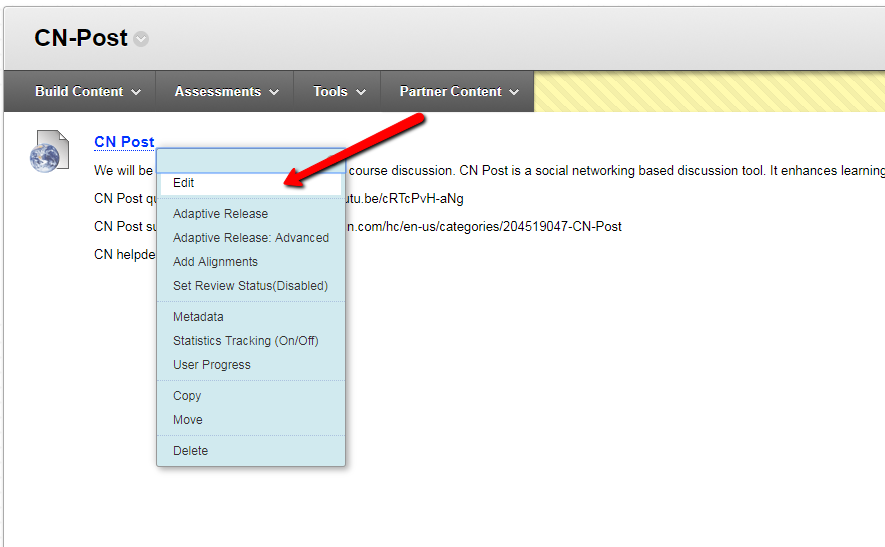Viewport: 885px width, 547px height.
Task: Open the Assessments dropdown menu
Action: coord(226,91)
